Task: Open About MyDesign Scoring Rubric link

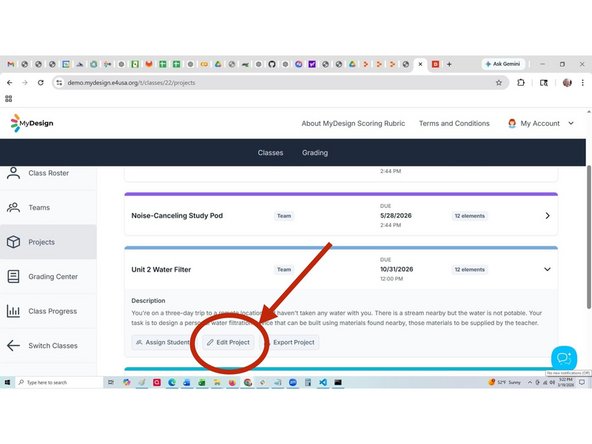Action: click(353, 123)
